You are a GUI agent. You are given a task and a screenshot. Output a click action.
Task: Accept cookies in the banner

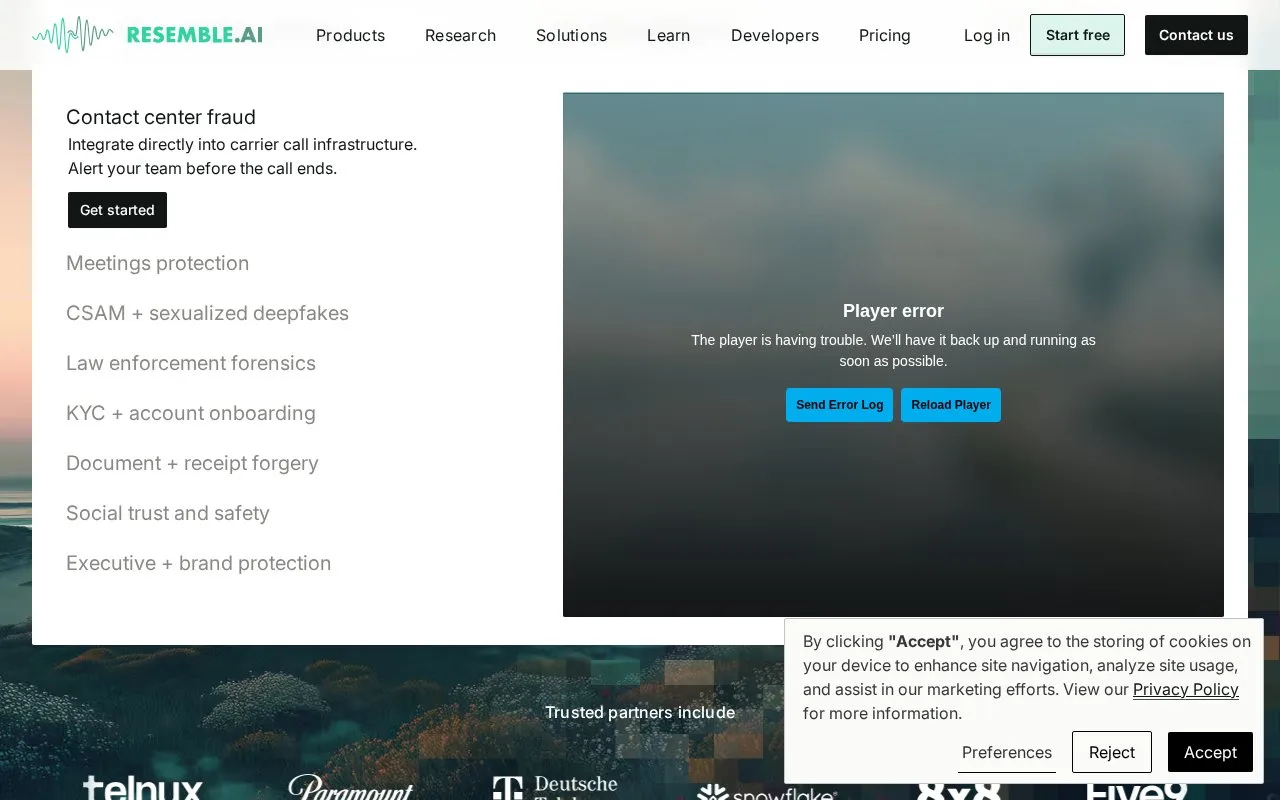point(1210,752)
